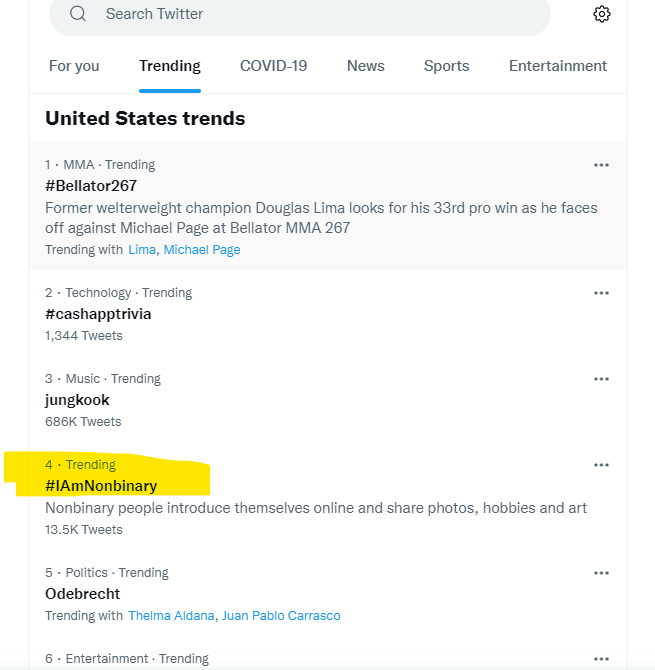The image size is (655, 670).
Task: Open more options for #cashapptrivia trend
Action: (601, 293)
